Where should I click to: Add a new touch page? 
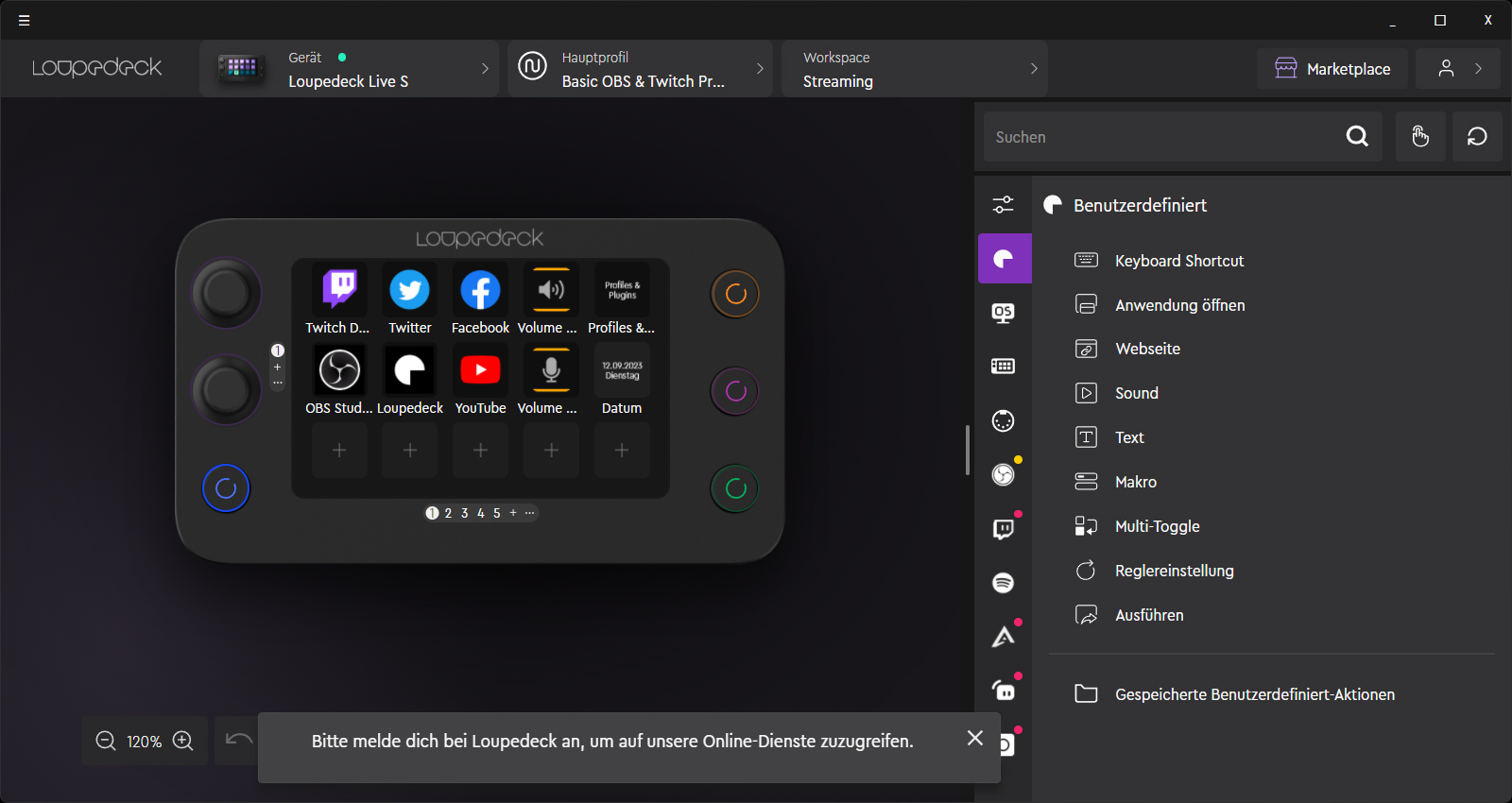(x=513, y=513)
